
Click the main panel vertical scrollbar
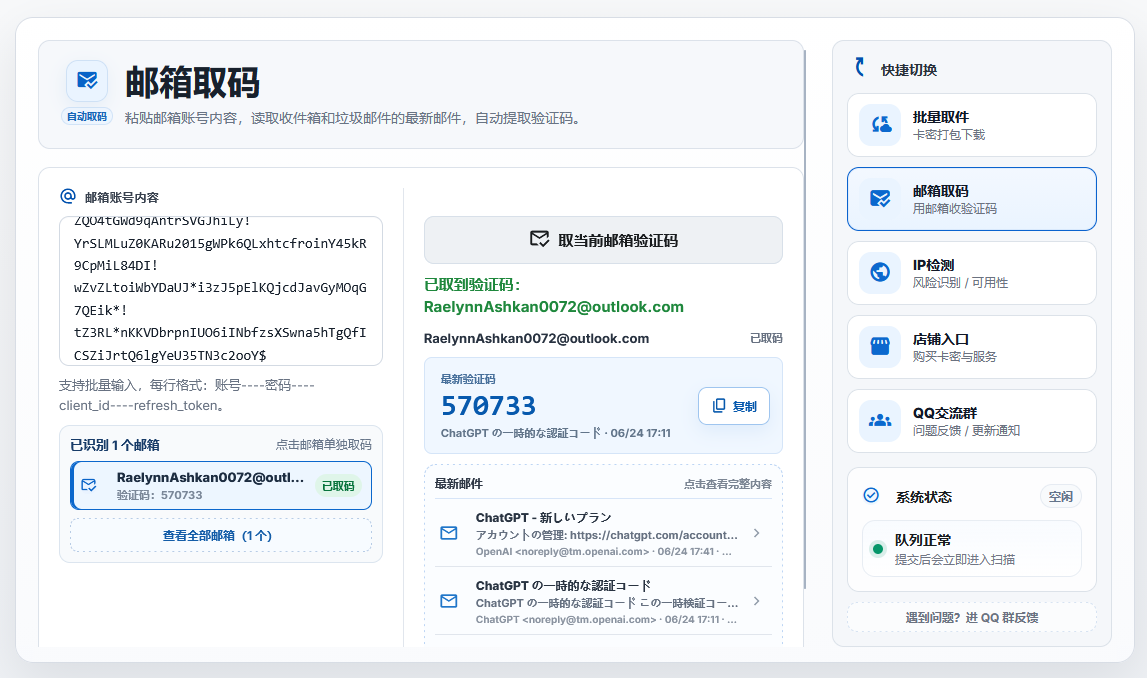805,319
